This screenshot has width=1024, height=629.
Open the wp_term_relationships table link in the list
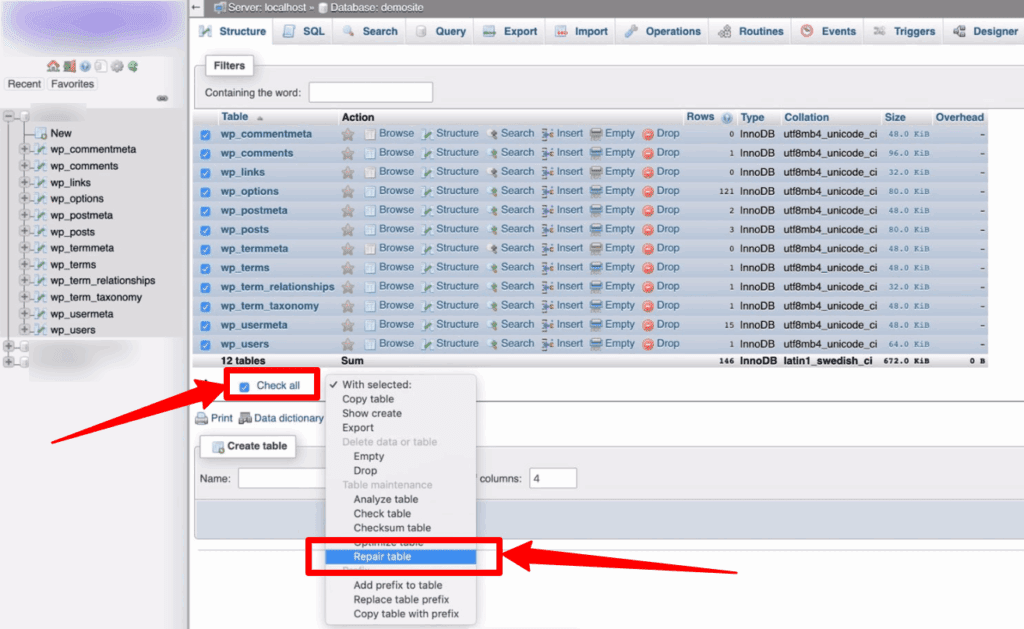pos(277,287)
